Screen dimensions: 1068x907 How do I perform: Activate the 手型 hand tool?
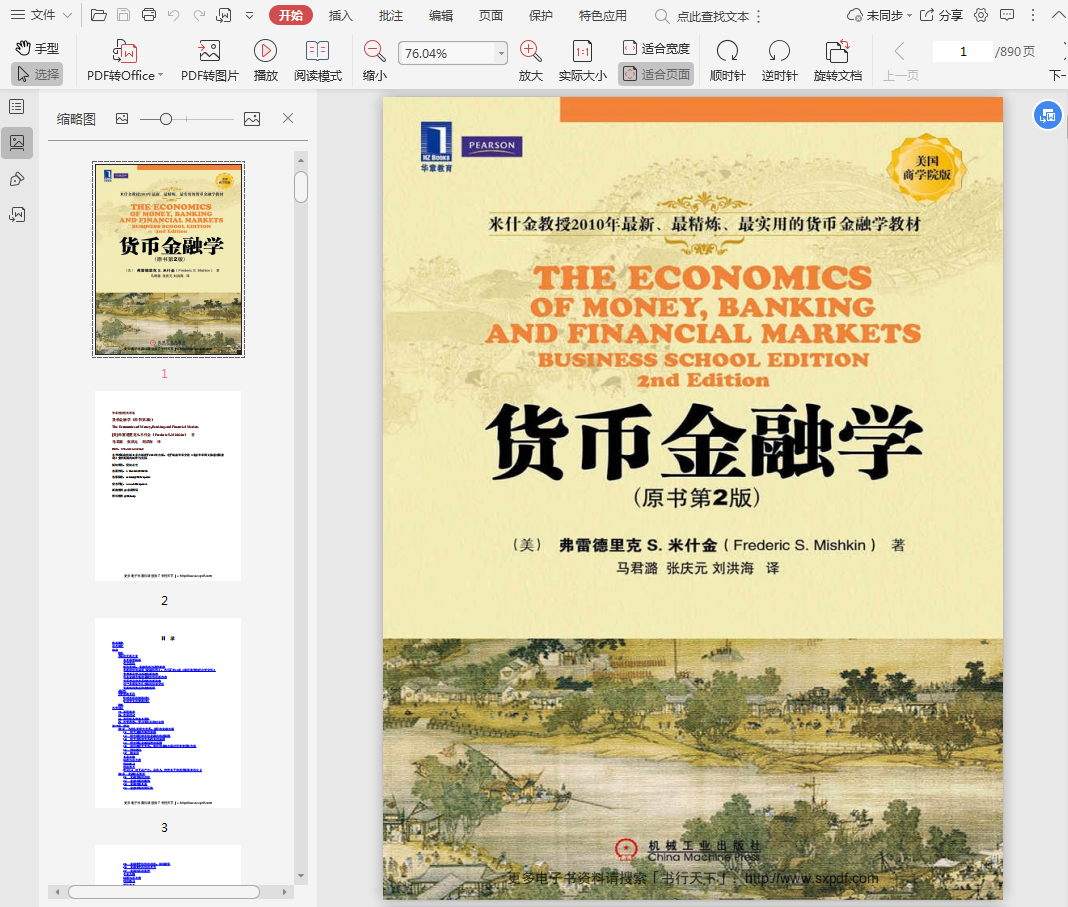[x=37, y=48]
